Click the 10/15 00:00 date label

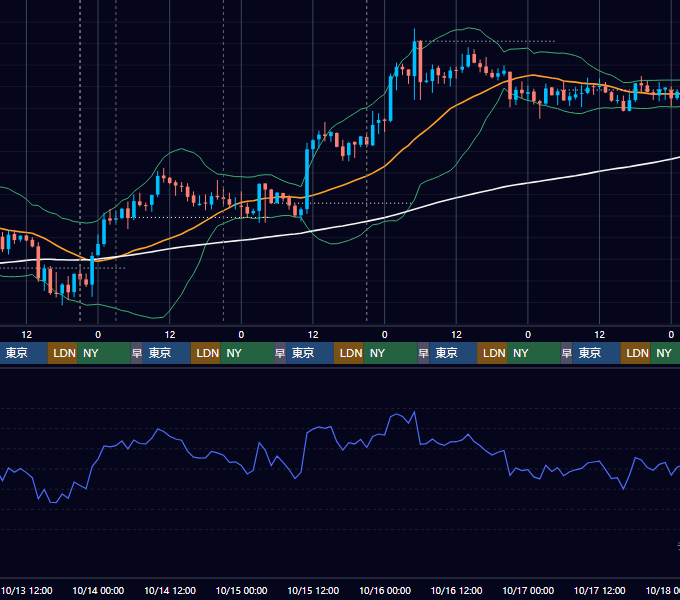(242, 590)
